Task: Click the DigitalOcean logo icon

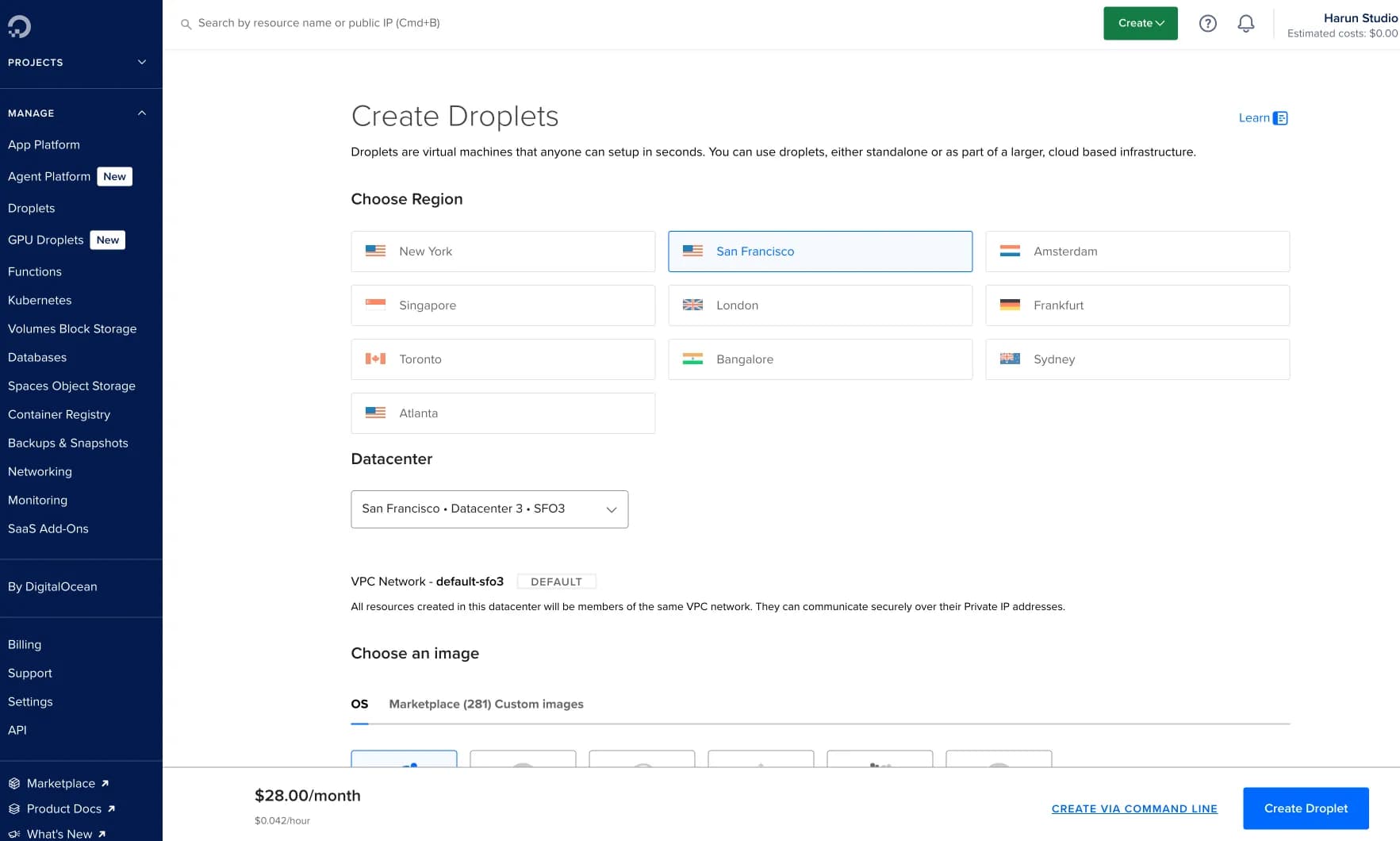Action: (19, 26)
